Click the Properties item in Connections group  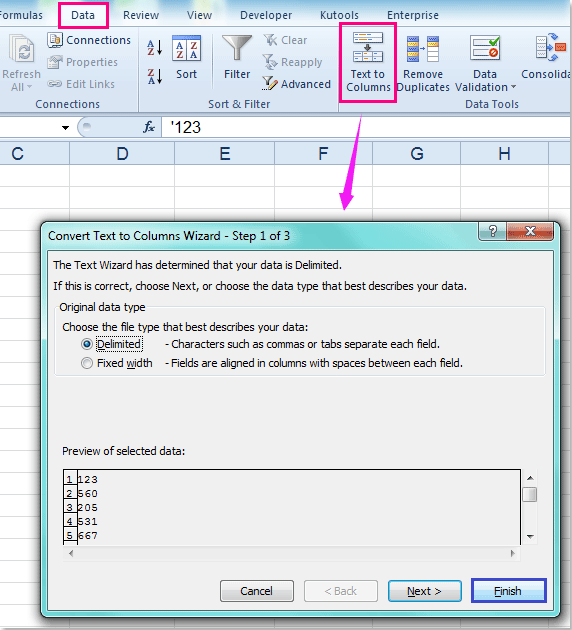pyautogui.click(x=82, y=62)
